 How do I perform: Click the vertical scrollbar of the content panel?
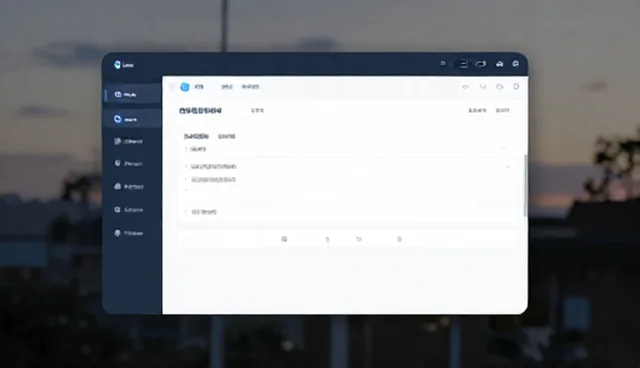tap(525, 186)
